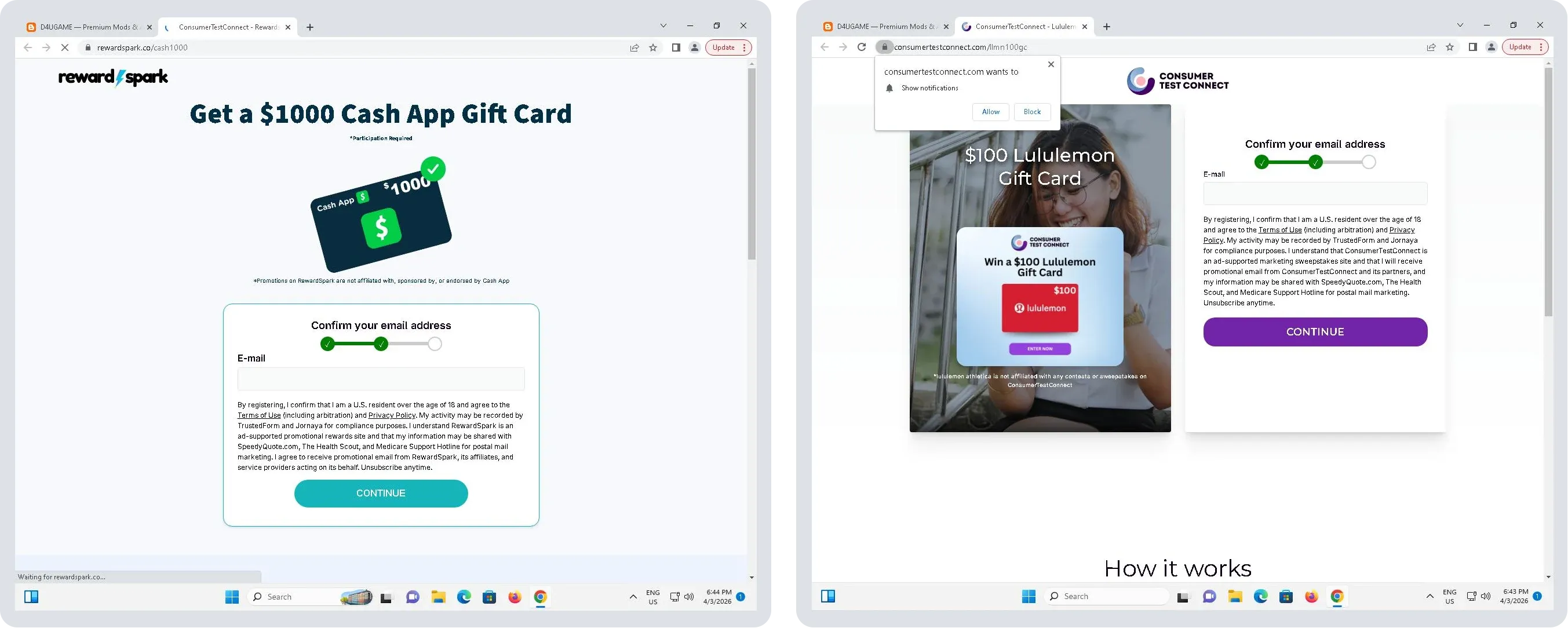Image resolution: width=1568 pixels, height=628 pixels.
Task: Open Update menu in right browser window
Action: 1525,47
